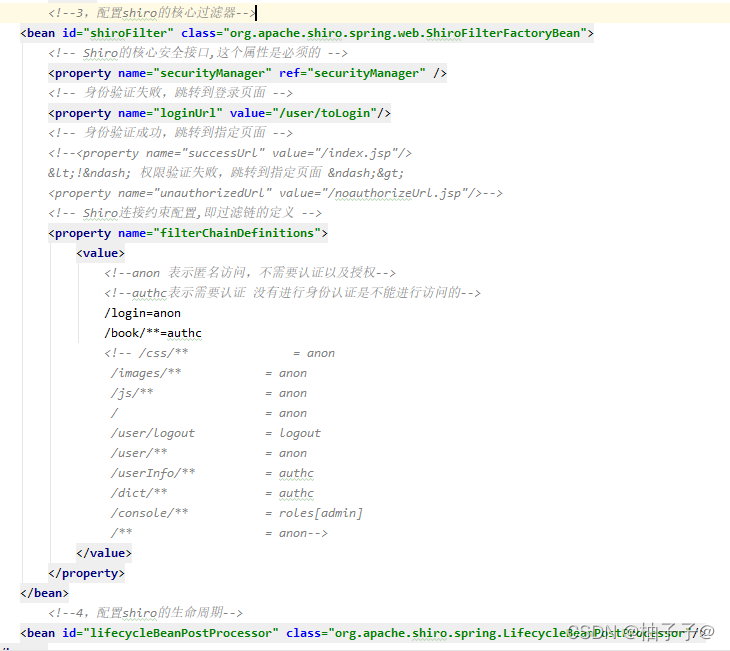Click the /dict/** = authc line
730x651 pixels.
pos(212,493)
